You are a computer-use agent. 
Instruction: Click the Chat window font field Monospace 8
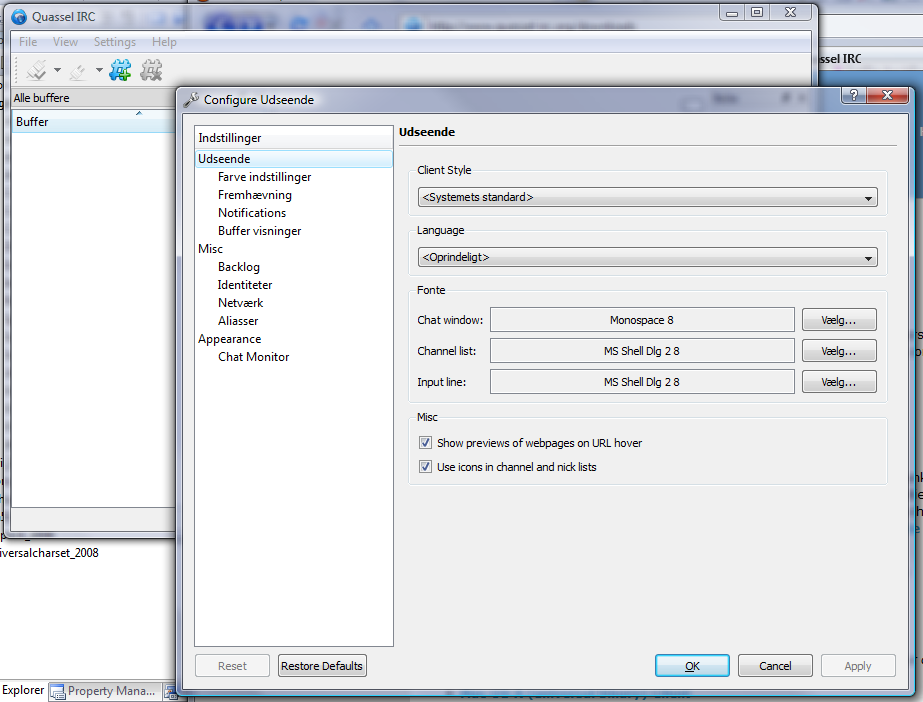(642, 320)
